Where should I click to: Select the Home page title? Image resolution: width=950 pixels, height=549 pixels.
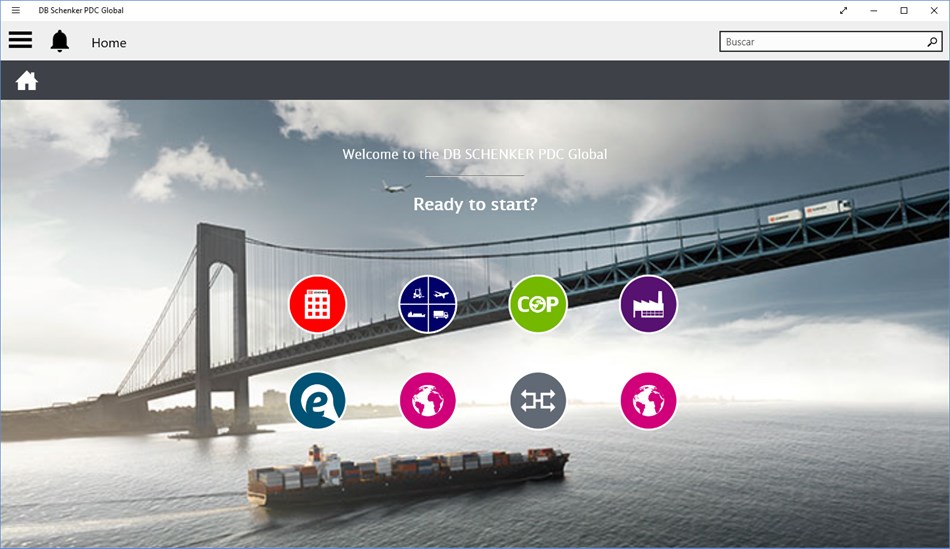[109, 42]
